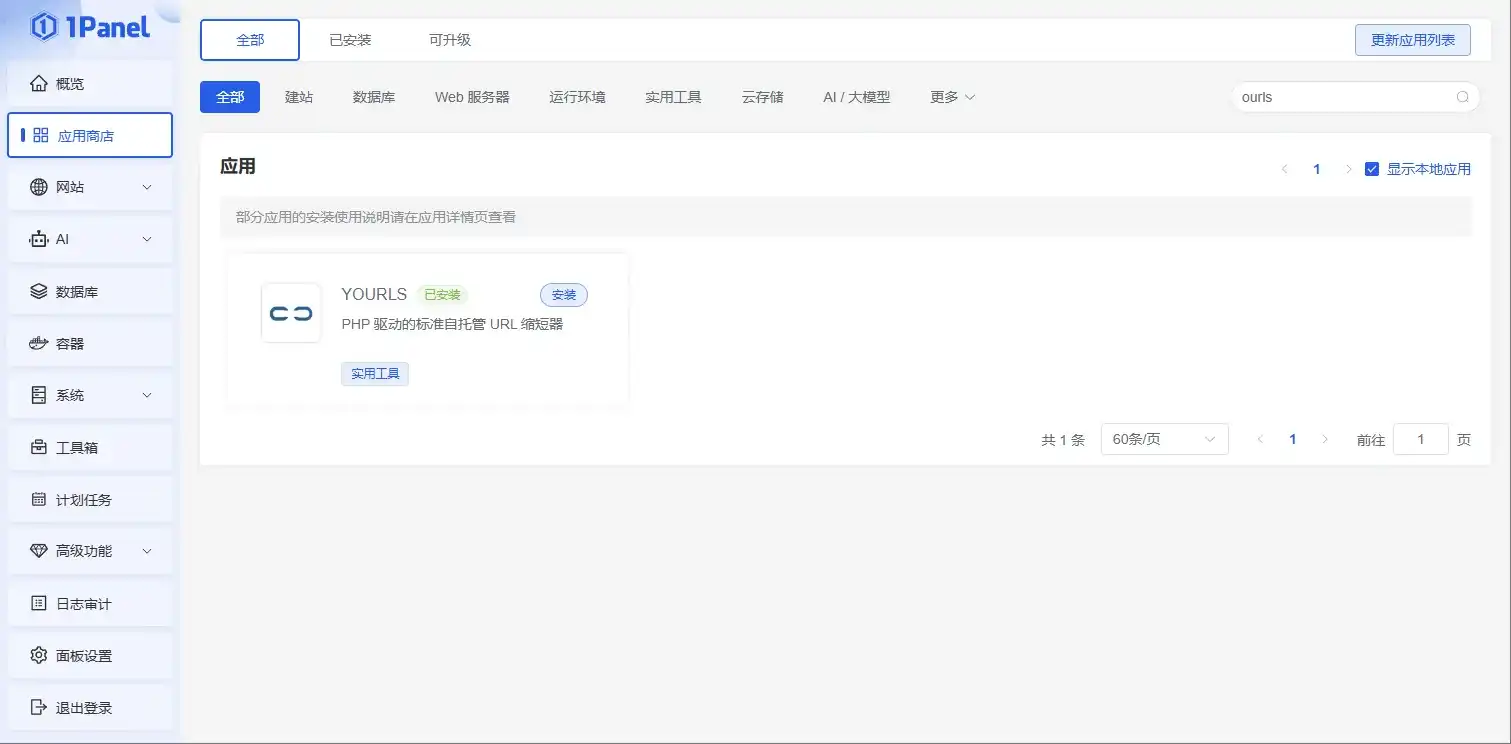The height and width of the screenshot is (744, 1511).
Task: Click the 已安装 badge on YOURLS
Action: click(x=442, y=295)
